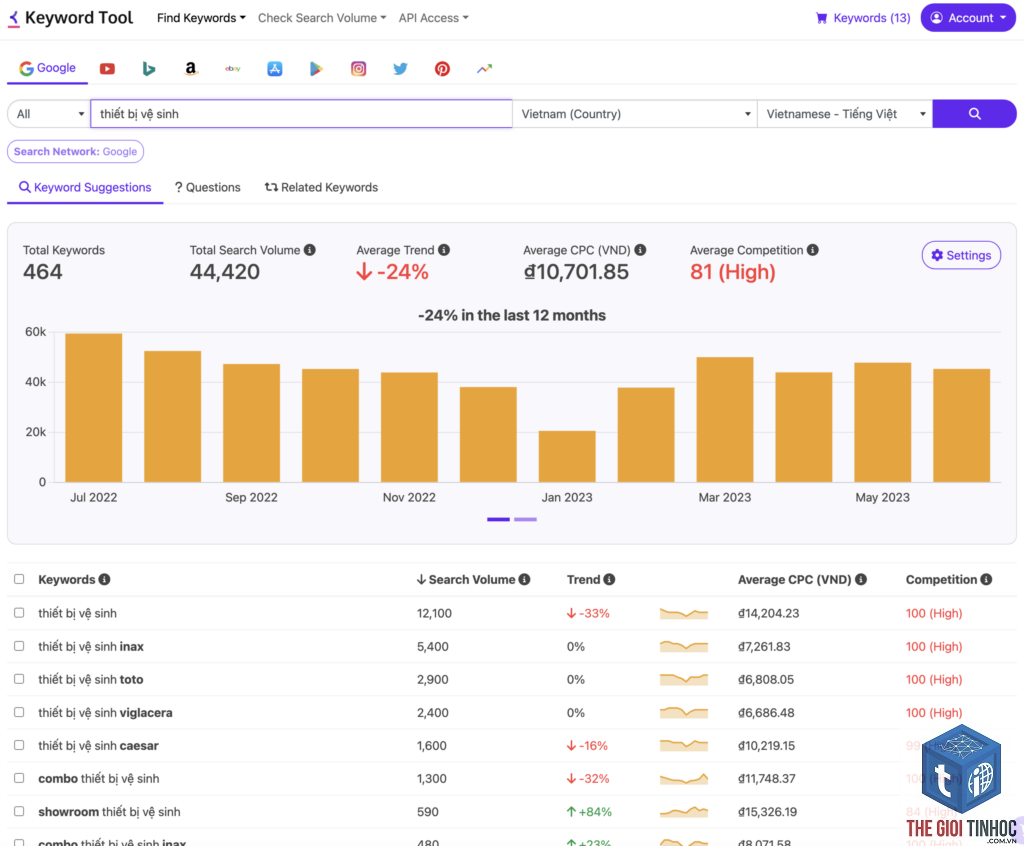Select the second chart page indicator
This screenshot has height=846, width=1024.
[x=525, y=519]
